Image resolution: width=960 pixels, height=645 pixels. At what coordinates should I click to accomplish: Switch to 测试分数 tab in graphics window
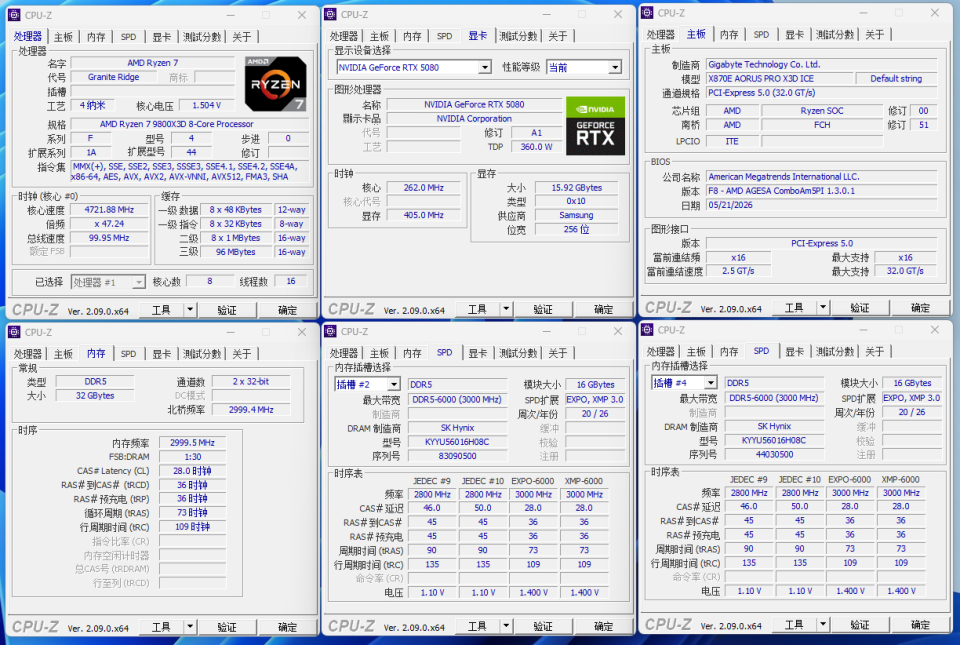tap(518, 37)
